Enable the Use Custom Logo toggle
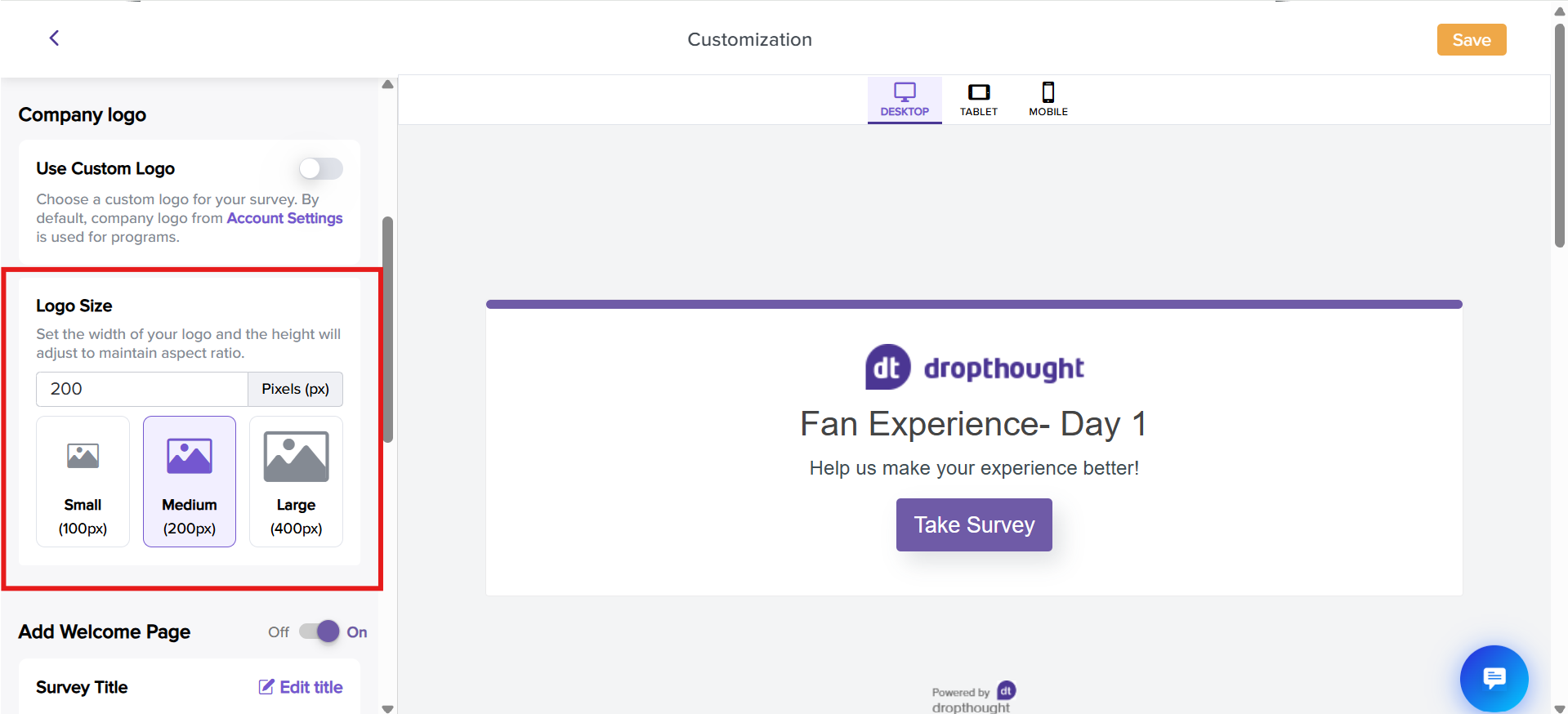 320,168
